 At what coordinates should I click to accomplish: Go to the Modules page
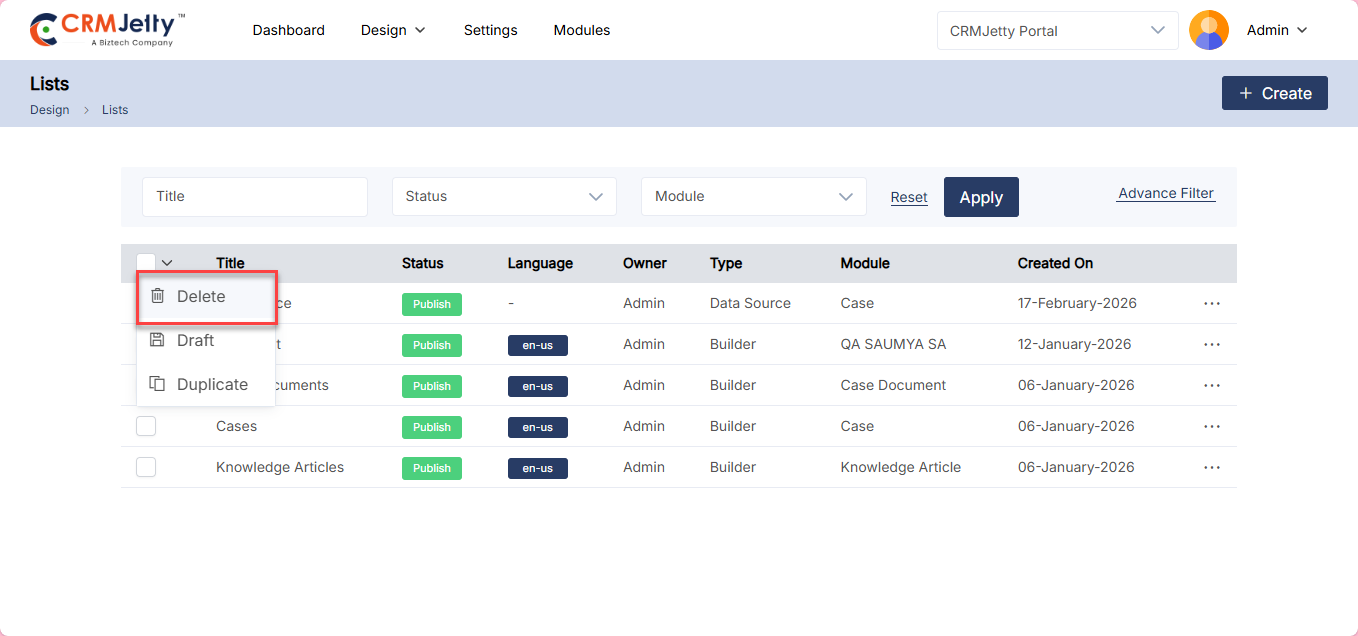click(x=581, y=30)
